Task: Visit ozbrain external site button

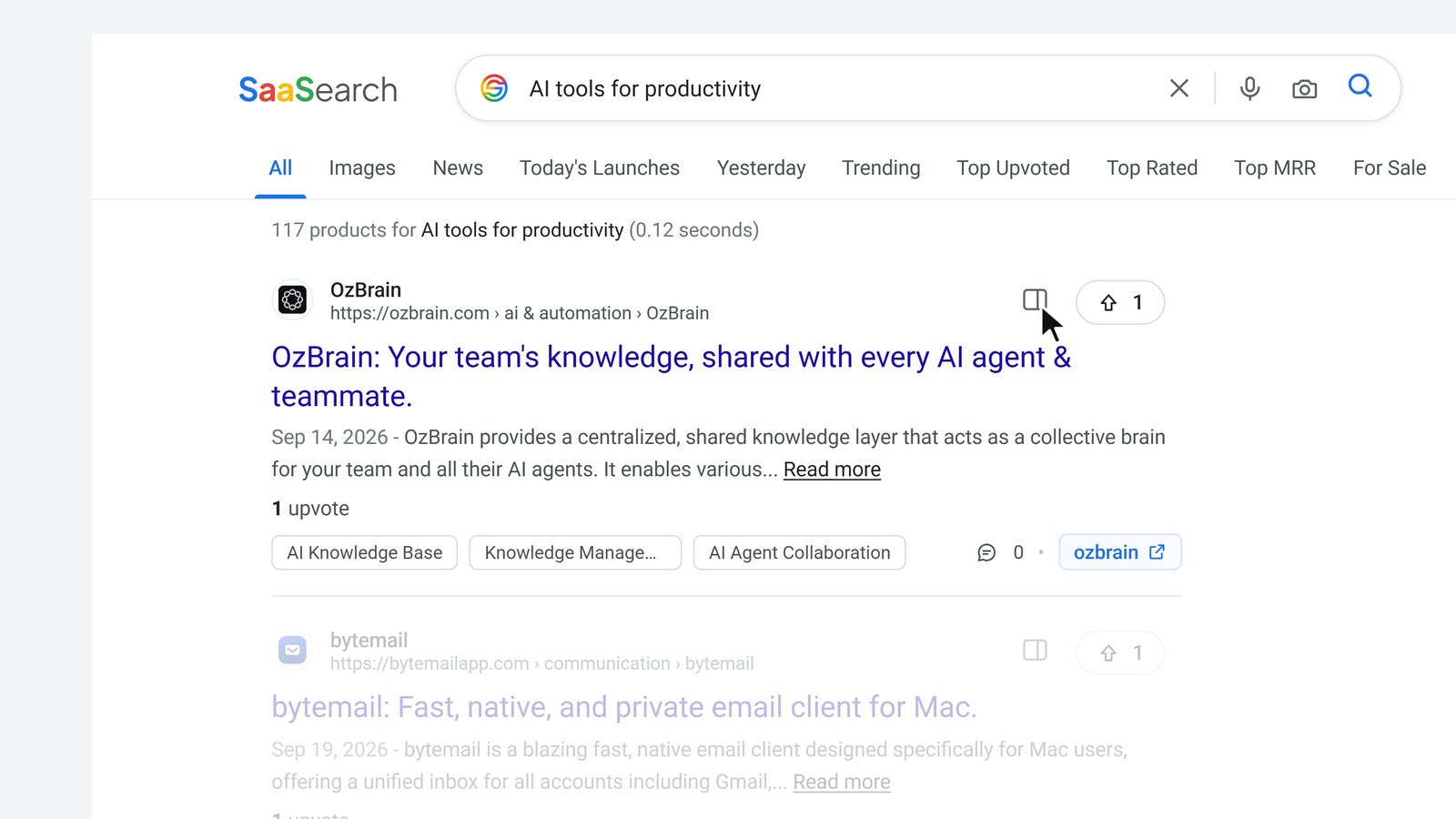Action: point(1120,552)
